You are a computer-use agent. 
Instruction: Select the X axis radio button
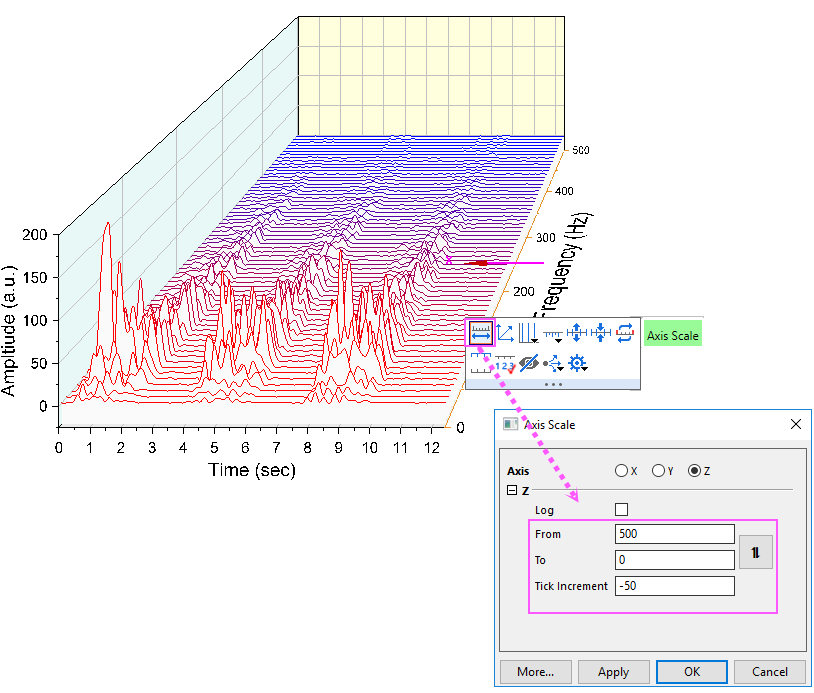click(x=621, y=471)
